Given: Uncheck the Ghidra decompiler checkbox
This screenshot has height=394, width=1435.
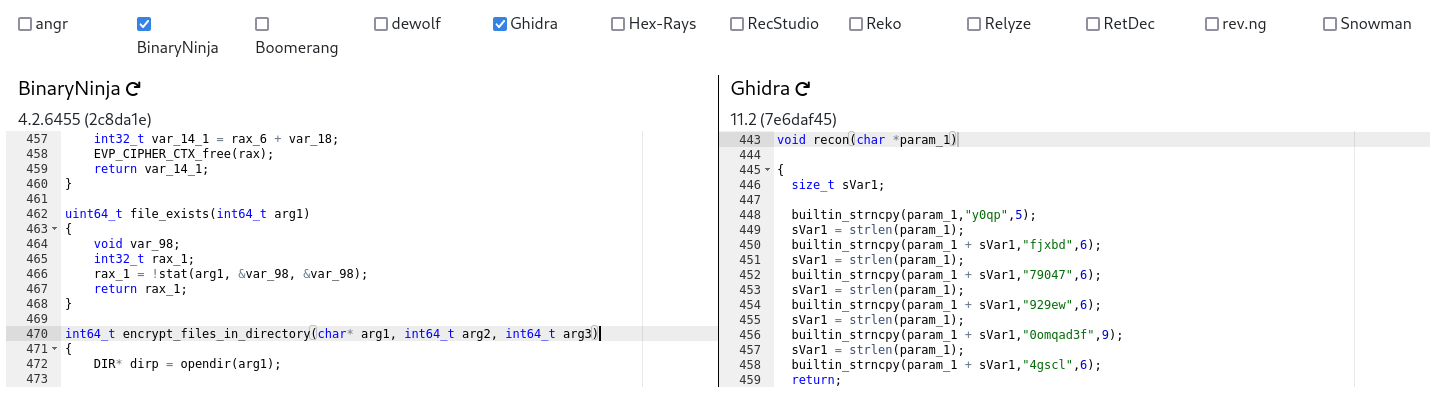Looking at the screenshot, I should 500,24.
